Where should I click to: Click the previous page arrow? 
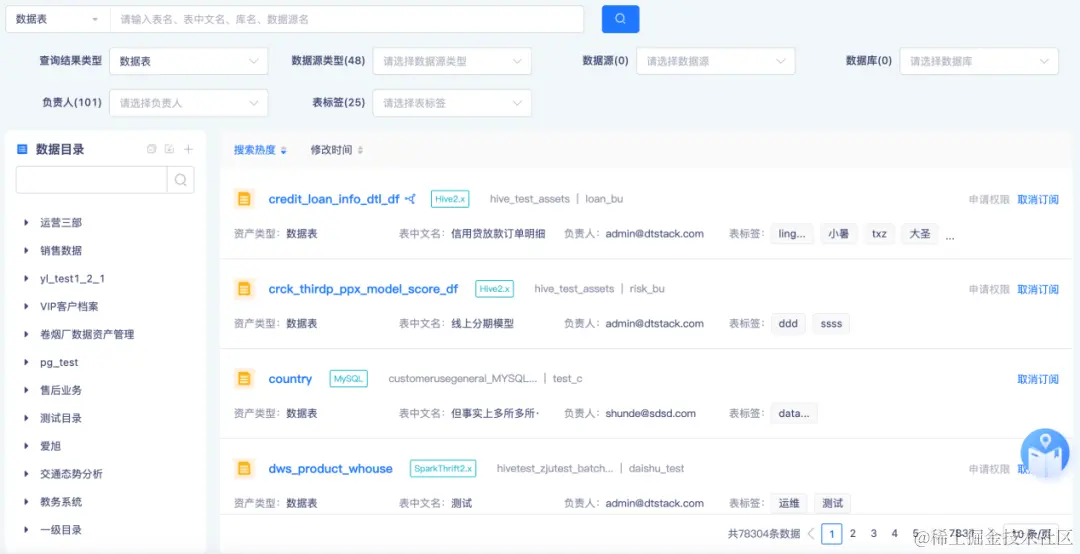tap(811, 533)
